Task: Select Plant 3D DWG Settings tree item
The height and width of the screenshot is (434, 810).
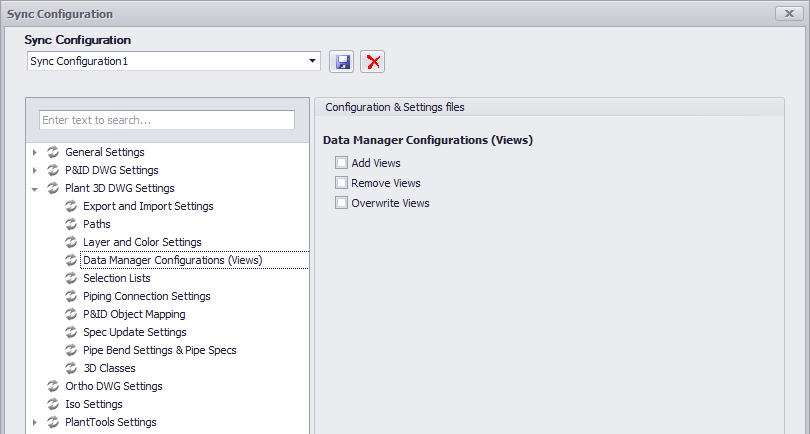Action: (x=120, y=189)
